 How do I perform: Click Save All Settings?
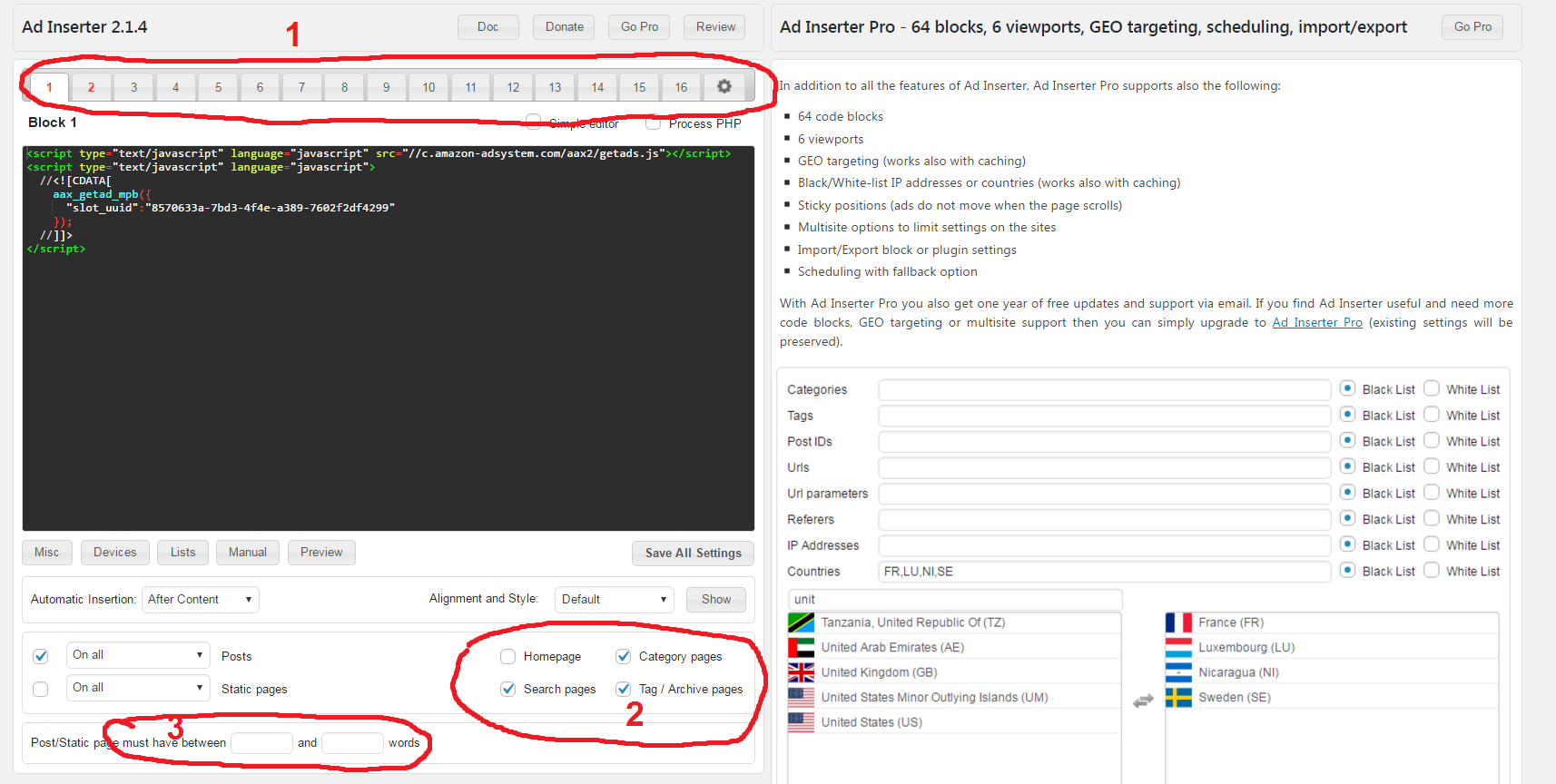coord(693,554)
